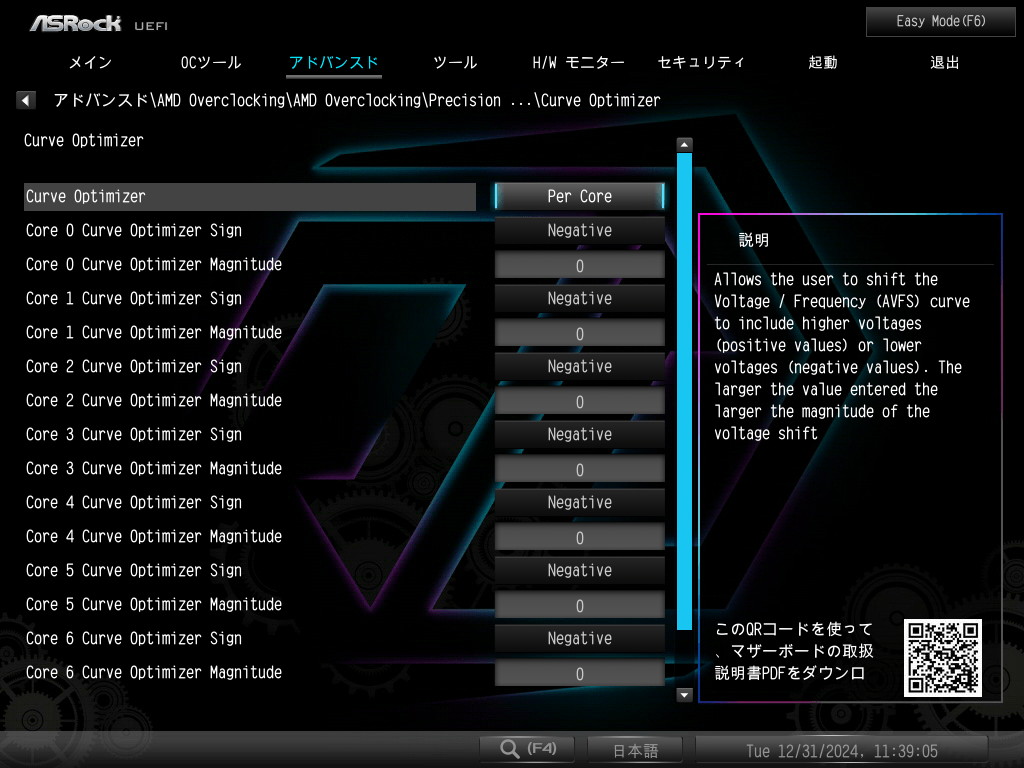Open Core 6 Curve Optimizer Sign dropdown
This screenshot has width=1024, height=768.
click(579, 638)
